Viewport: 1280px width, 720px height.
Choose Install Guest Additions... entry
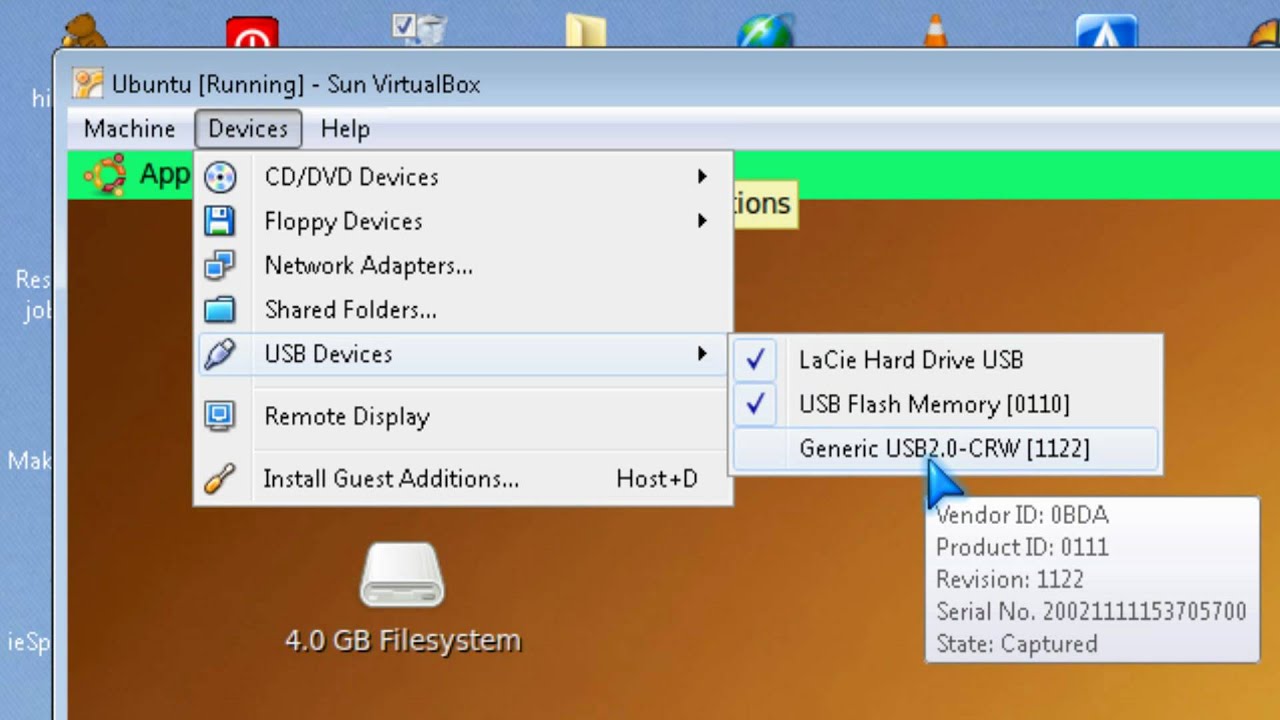(x=463, y=479)
